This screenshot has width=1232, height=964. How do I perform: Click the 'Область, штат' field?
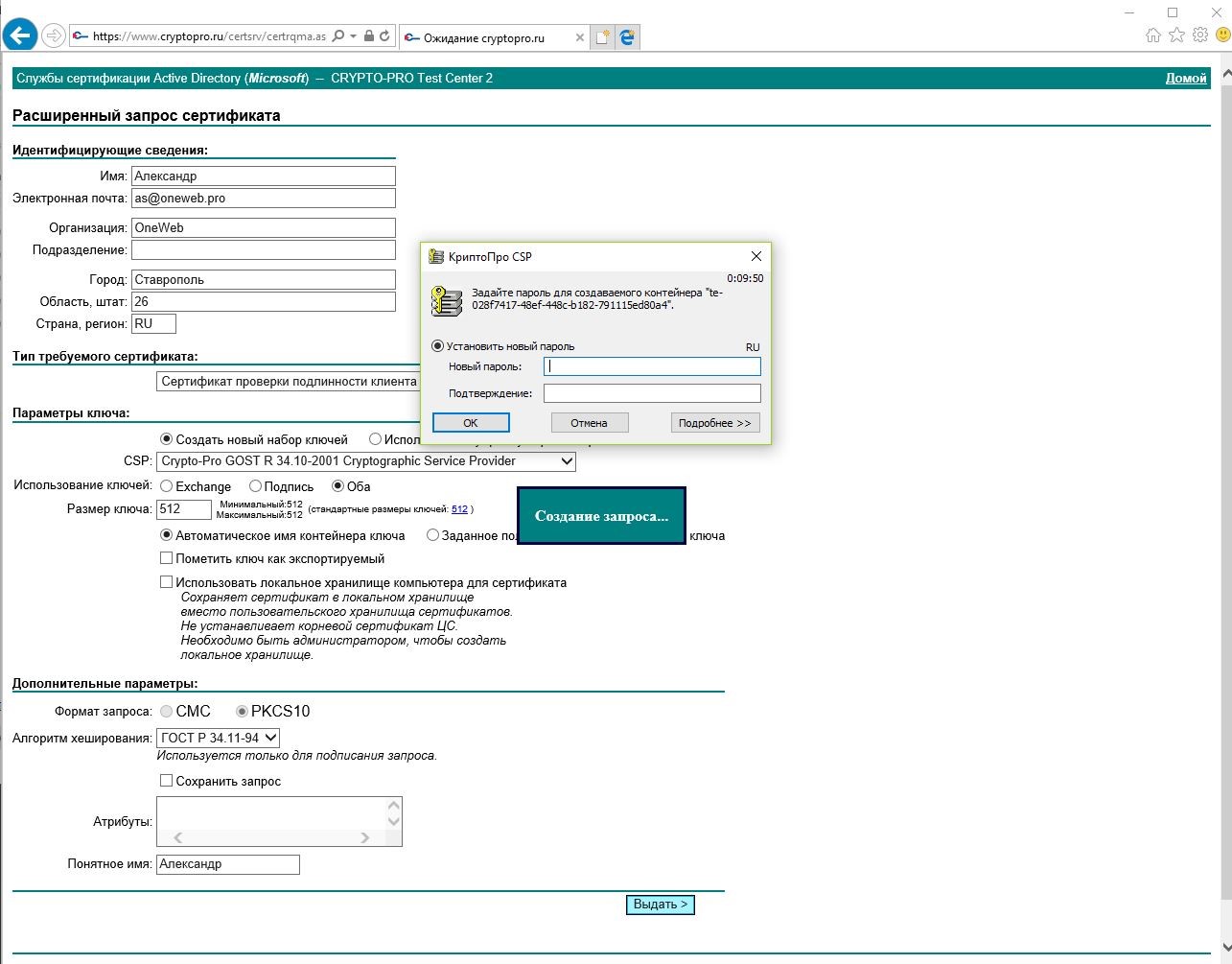pos(264,301)
